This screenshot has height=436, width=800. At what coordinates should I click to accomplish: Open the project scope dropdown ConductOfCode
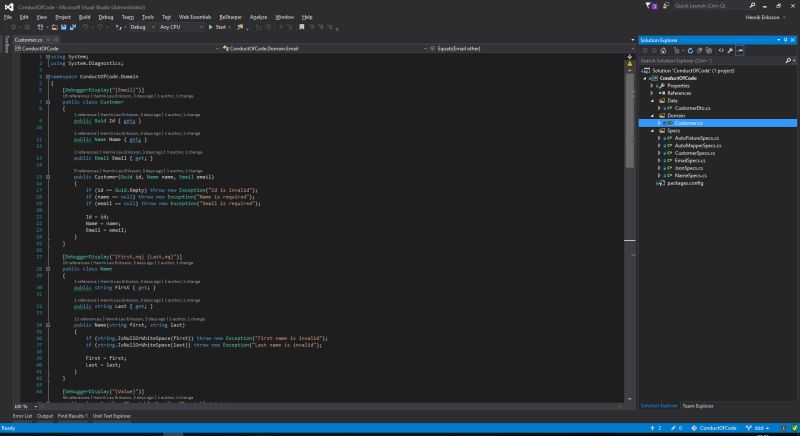pos(117,48)
